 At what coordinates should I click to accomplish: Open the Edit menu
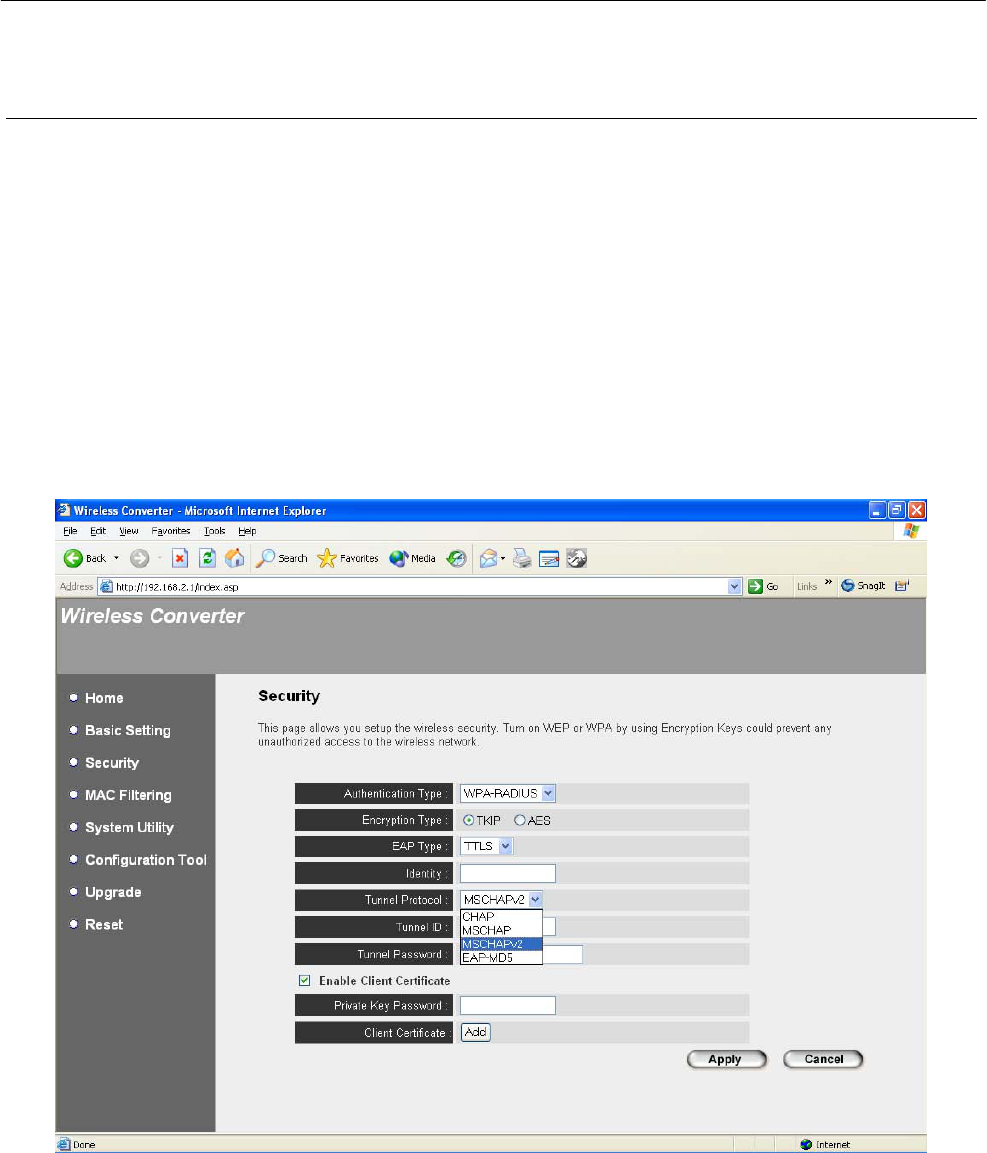click(x=98, y=531)
